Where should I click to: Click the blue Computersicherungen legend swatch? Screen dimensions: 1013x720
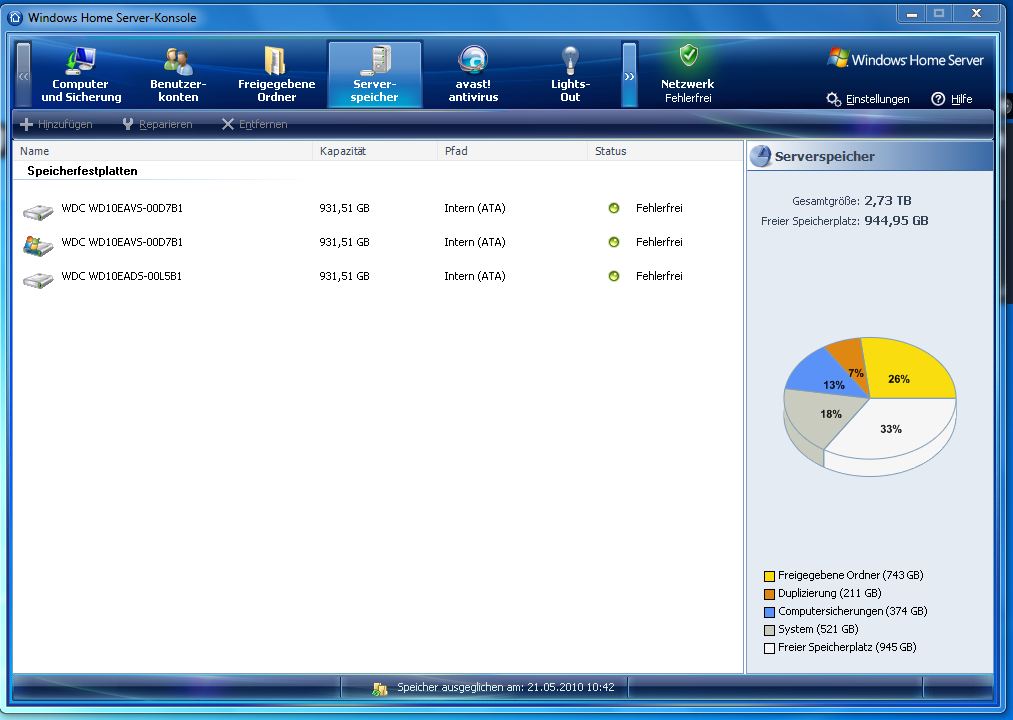coord(769,612)
